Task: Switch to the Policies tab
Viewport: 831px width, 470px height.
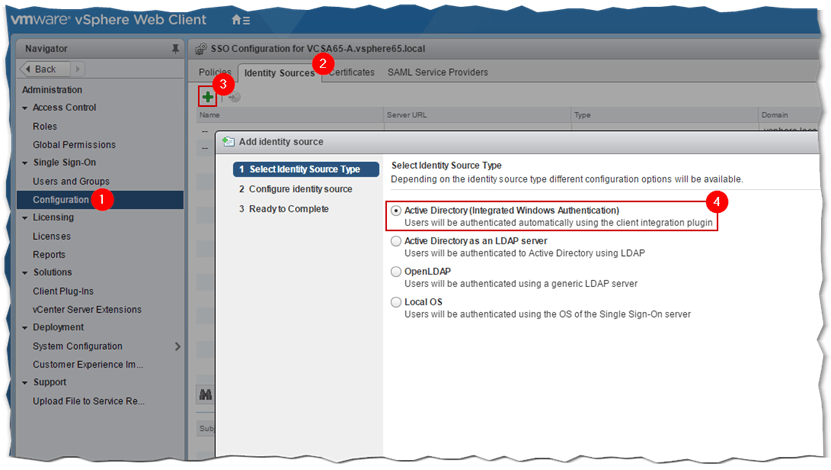Action: (215, 73)
